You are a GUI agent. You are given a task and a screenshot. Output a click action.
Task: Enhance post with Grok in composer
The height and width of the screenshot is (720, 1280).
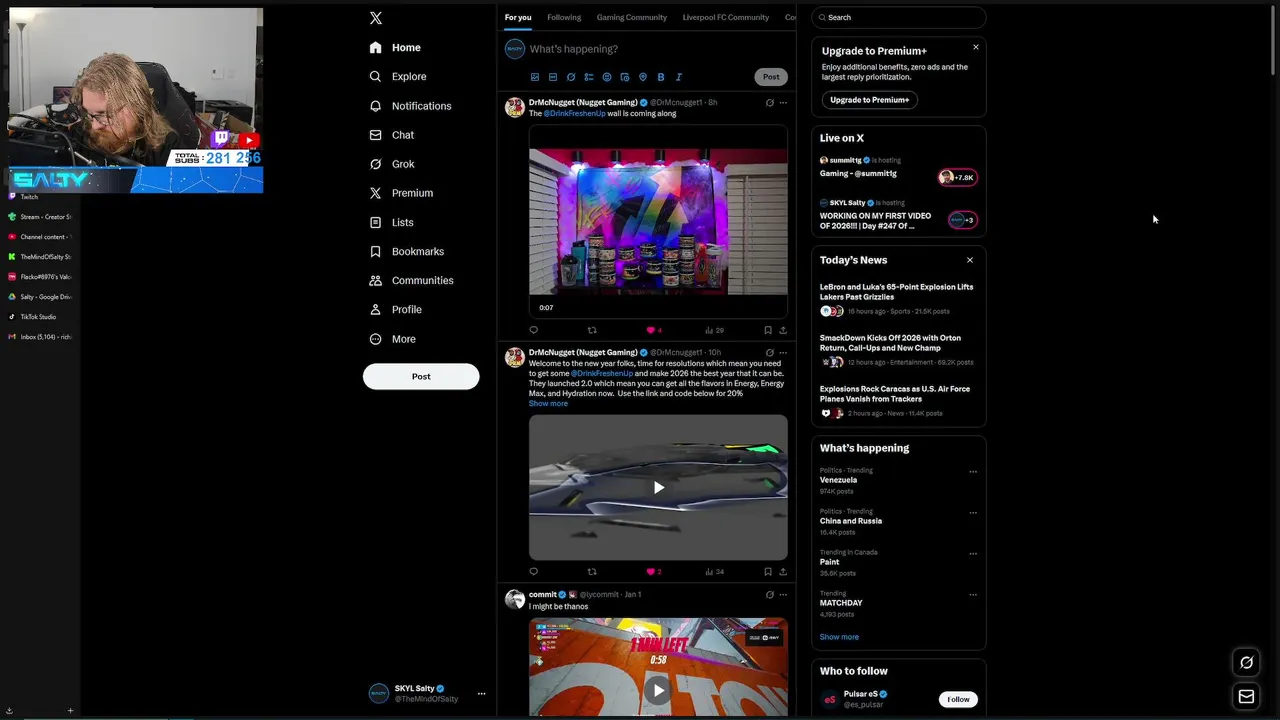click(x=571, y=77)
